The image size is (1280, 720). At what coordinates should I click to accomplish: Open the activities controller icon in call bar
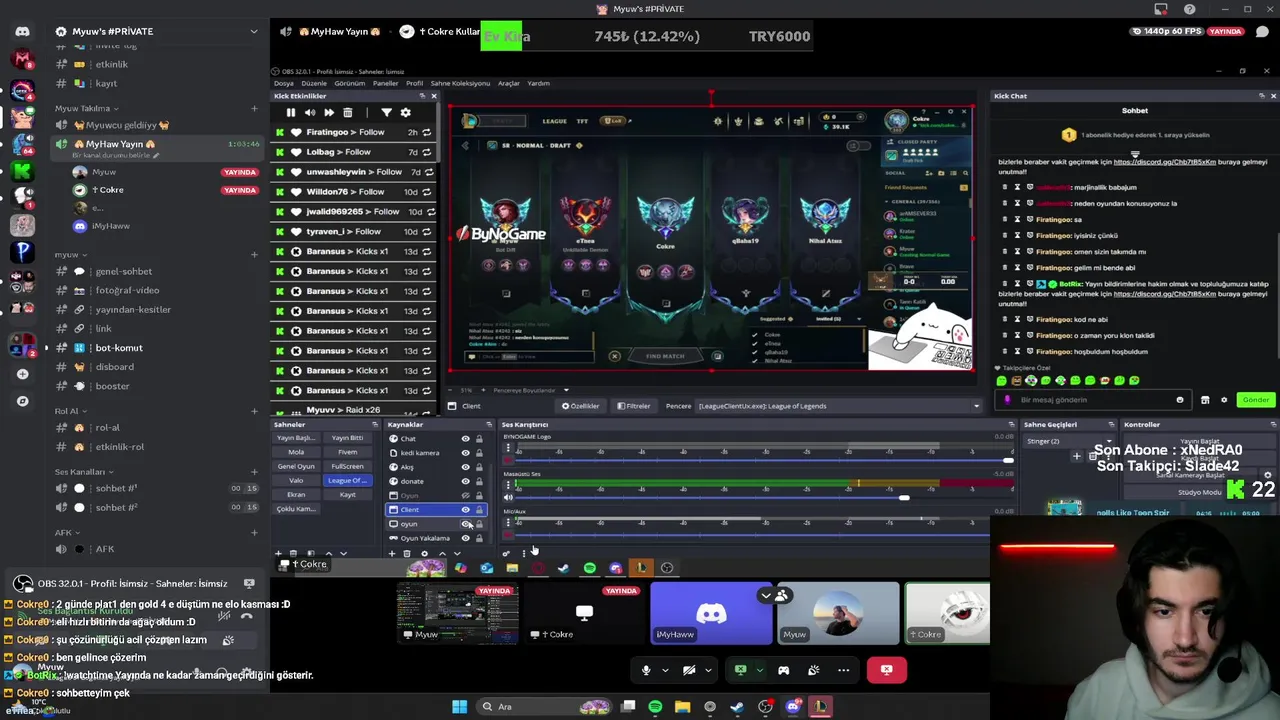click(x=783, y=670)
